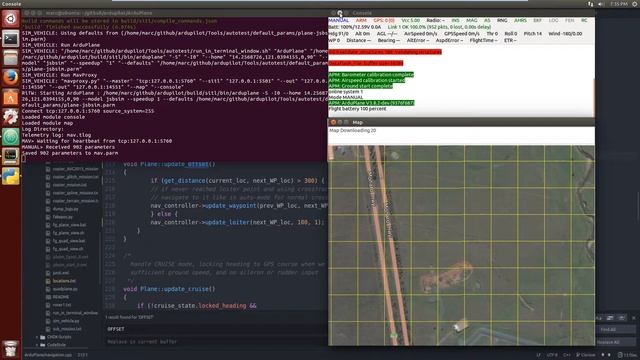Click cursor position 213:1 in status bar
The height and width of the screenshot is (360, 640).
pyautogui.click(x=82, y=355)
